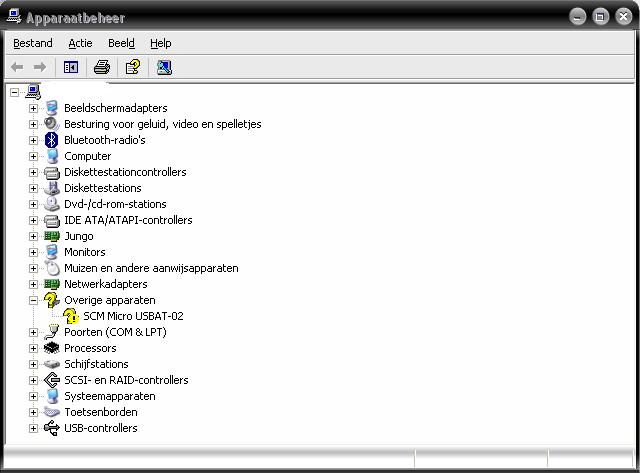
Task: Expand the Monitors node
Action: pos(33,252)
